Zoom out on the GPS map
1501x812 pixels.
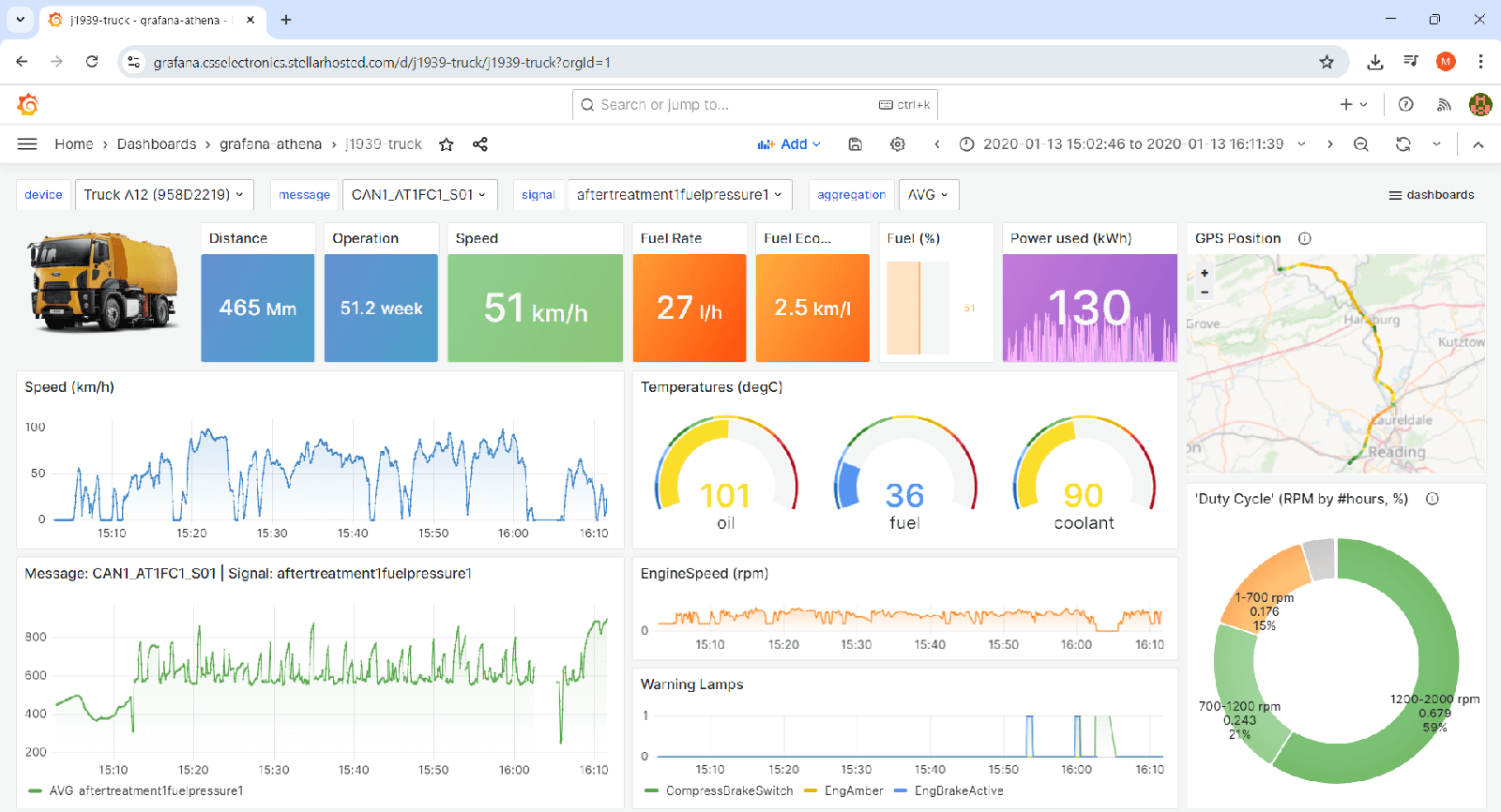click(x=1205, y=292)
